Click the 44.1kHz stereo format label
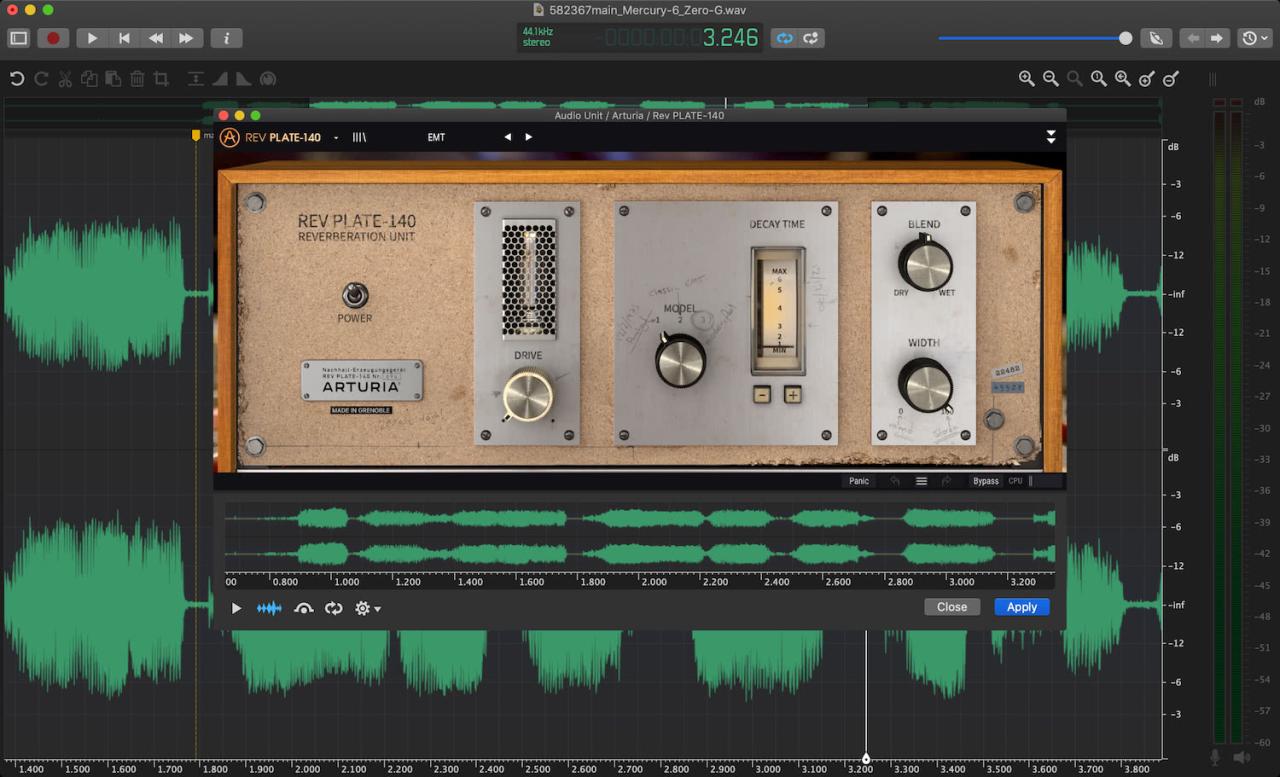This screenshot has width=1280, height=777. pos(537,37)
